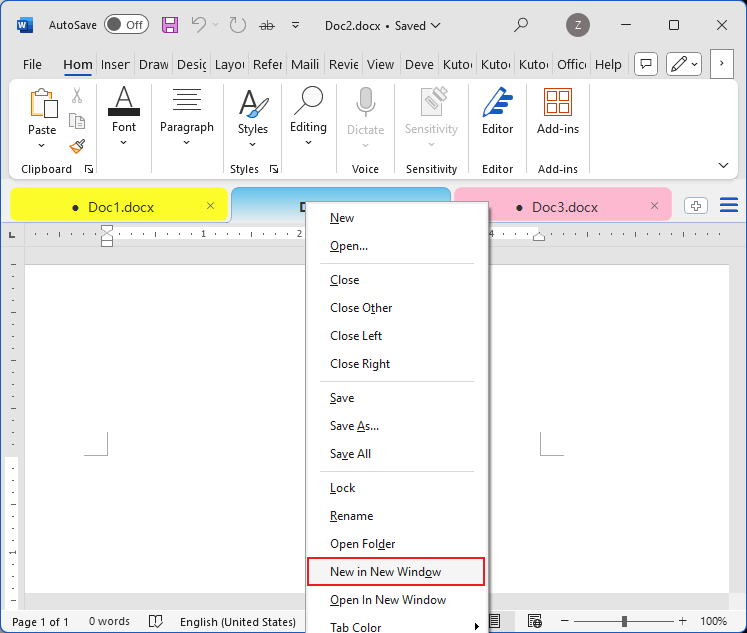
Task: Click the Save floppy disk icon
Action: (x=170, y=25)
